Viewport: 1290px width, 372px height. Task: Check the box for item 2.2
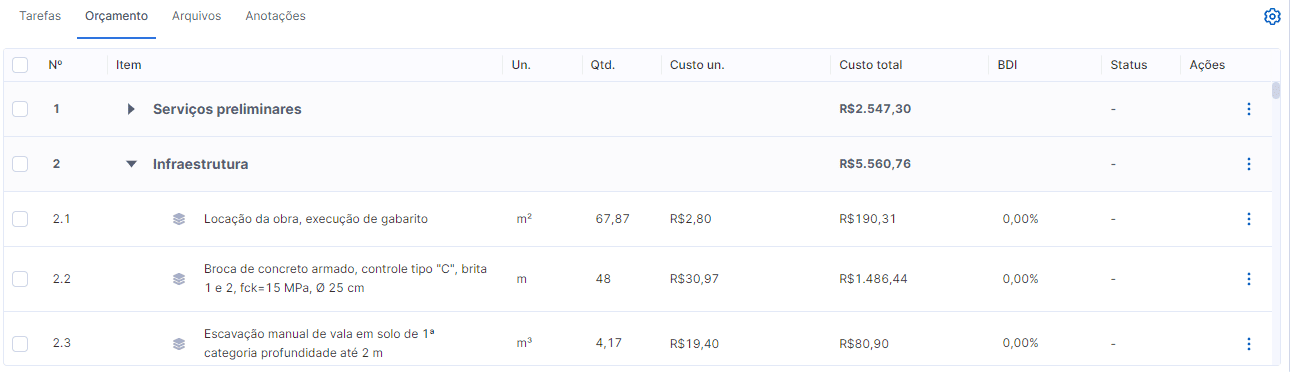click(x=20, y=279)
